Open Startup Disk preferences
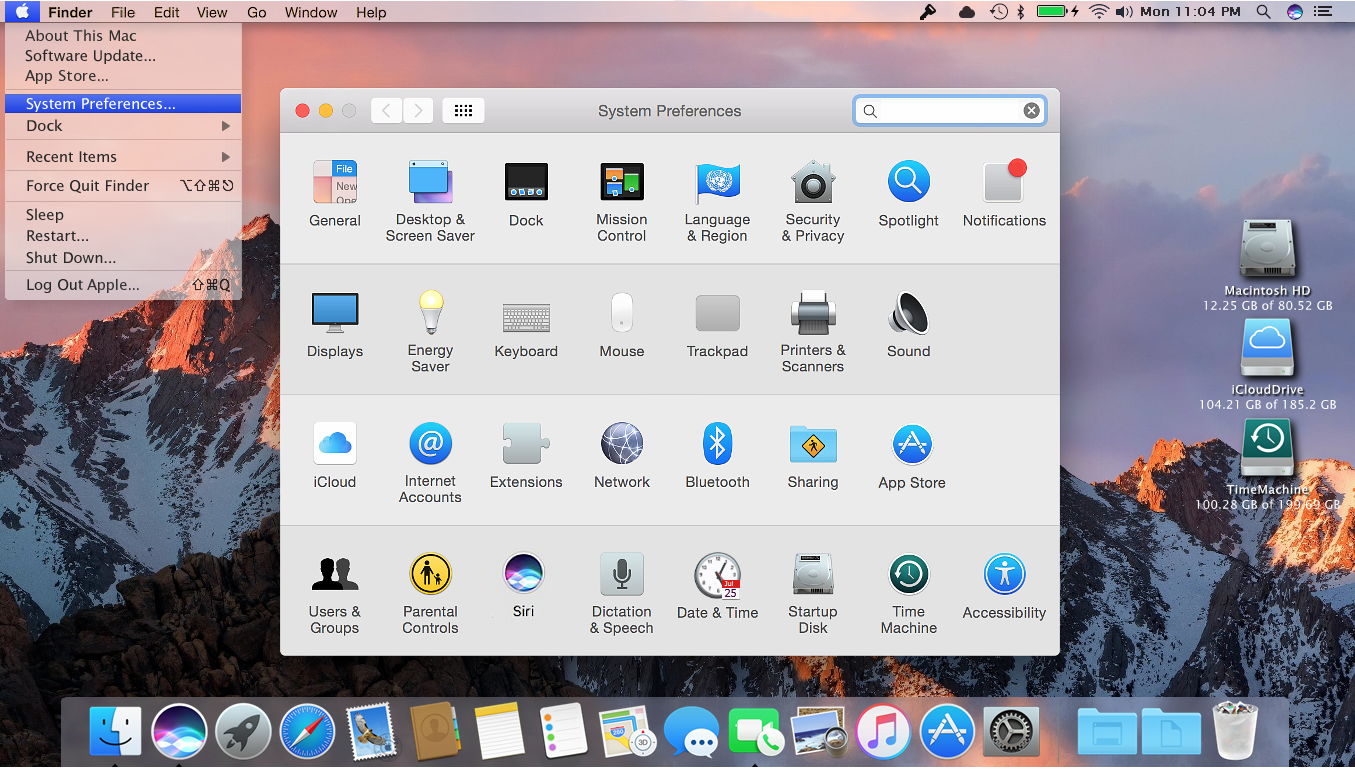 813,593
